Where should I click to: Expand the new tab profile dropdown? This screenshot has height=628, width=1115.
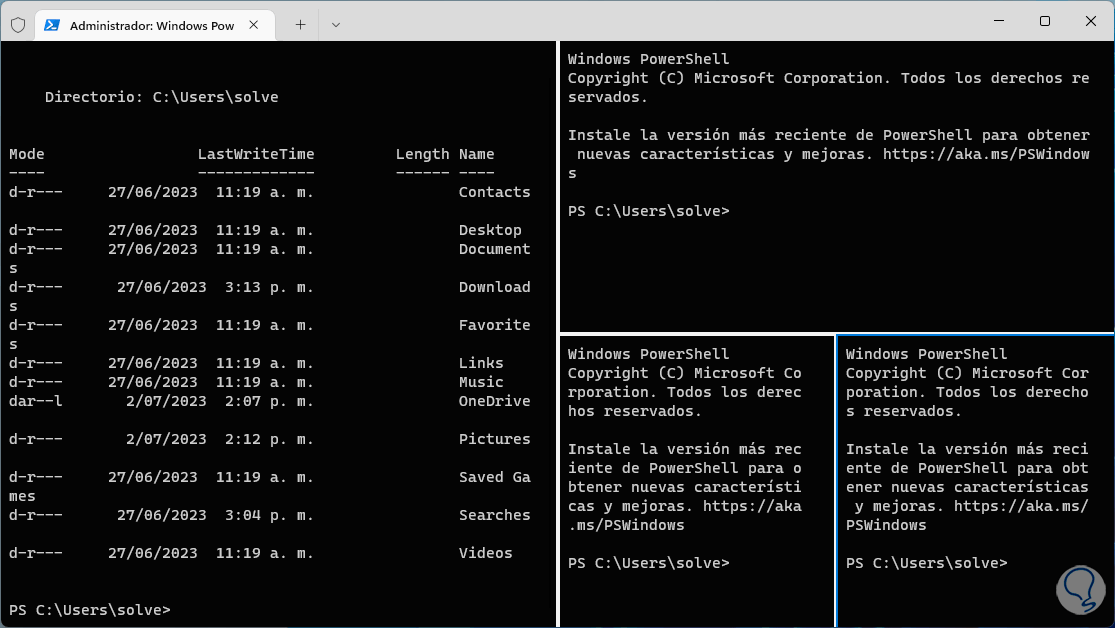click(x=336, y=24)
